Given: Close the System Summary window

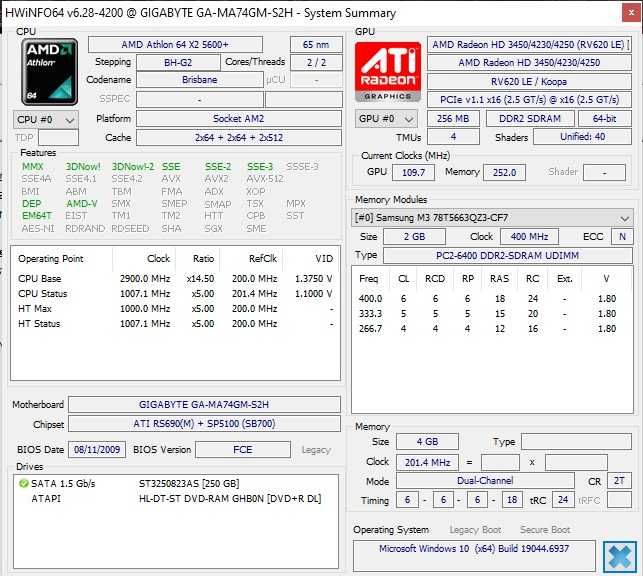Looking at the screenshot, I should click(631, 13).
